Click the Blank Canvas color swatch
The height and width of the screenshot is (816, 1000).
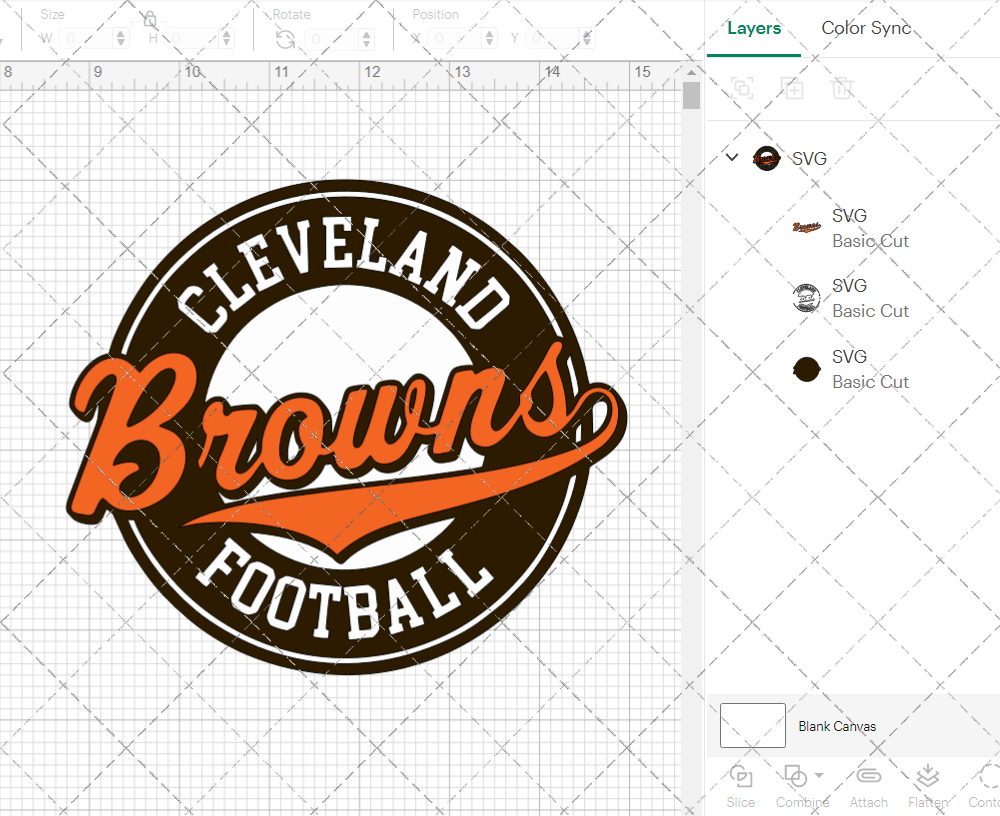(x=752, y=725)
